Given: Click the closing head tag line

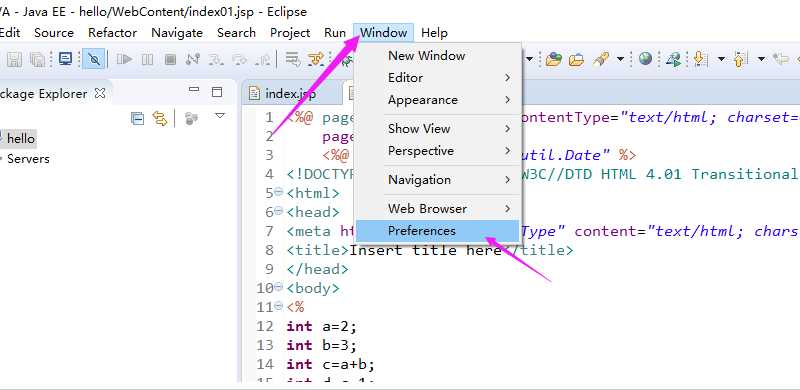Looking at the screenshot, I should [318, 269].
